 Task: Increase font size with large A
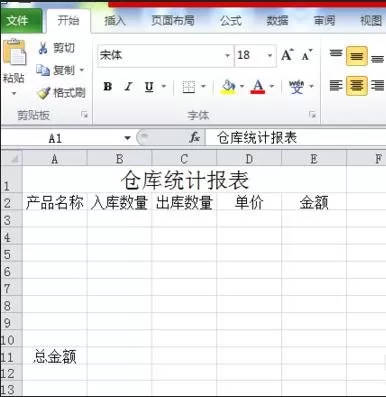pos(287,55)
